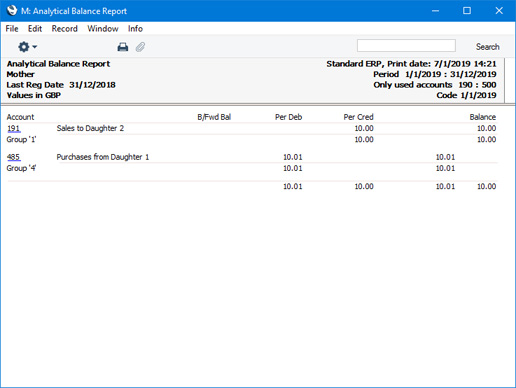Click the Group '4' row label
516x388 pixels.
[21, 168]
